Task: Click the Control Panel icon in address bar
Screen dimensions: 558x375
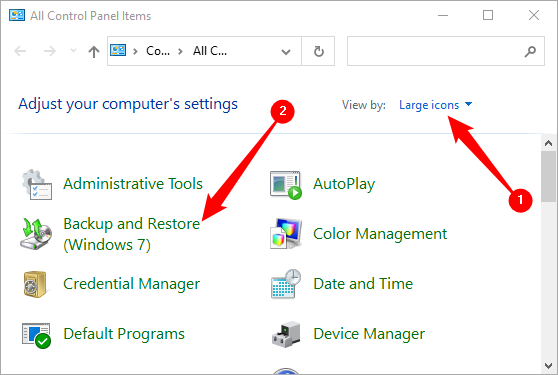Action: click(x=118, y=50)
